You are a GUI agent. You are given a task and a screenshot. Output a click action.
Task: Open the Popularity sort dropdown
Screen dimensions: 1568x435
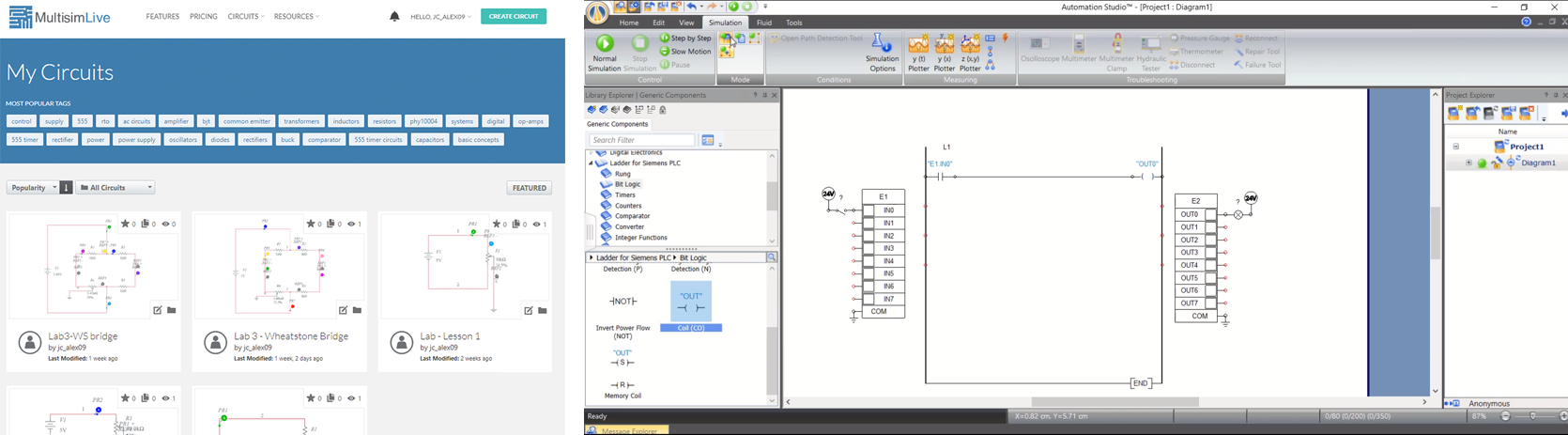pyautogui.click(x=34, y=188)
